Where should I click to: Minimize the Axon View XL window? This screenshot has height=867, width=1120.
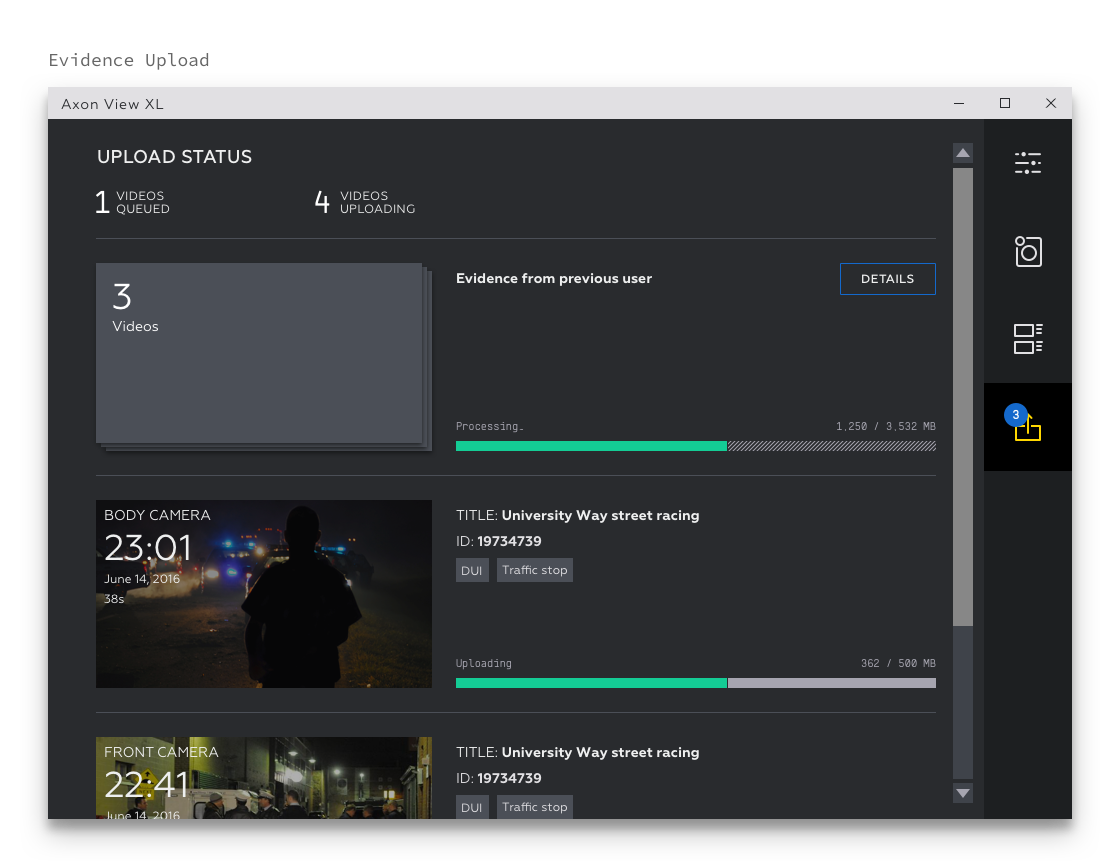click(959, 104)
